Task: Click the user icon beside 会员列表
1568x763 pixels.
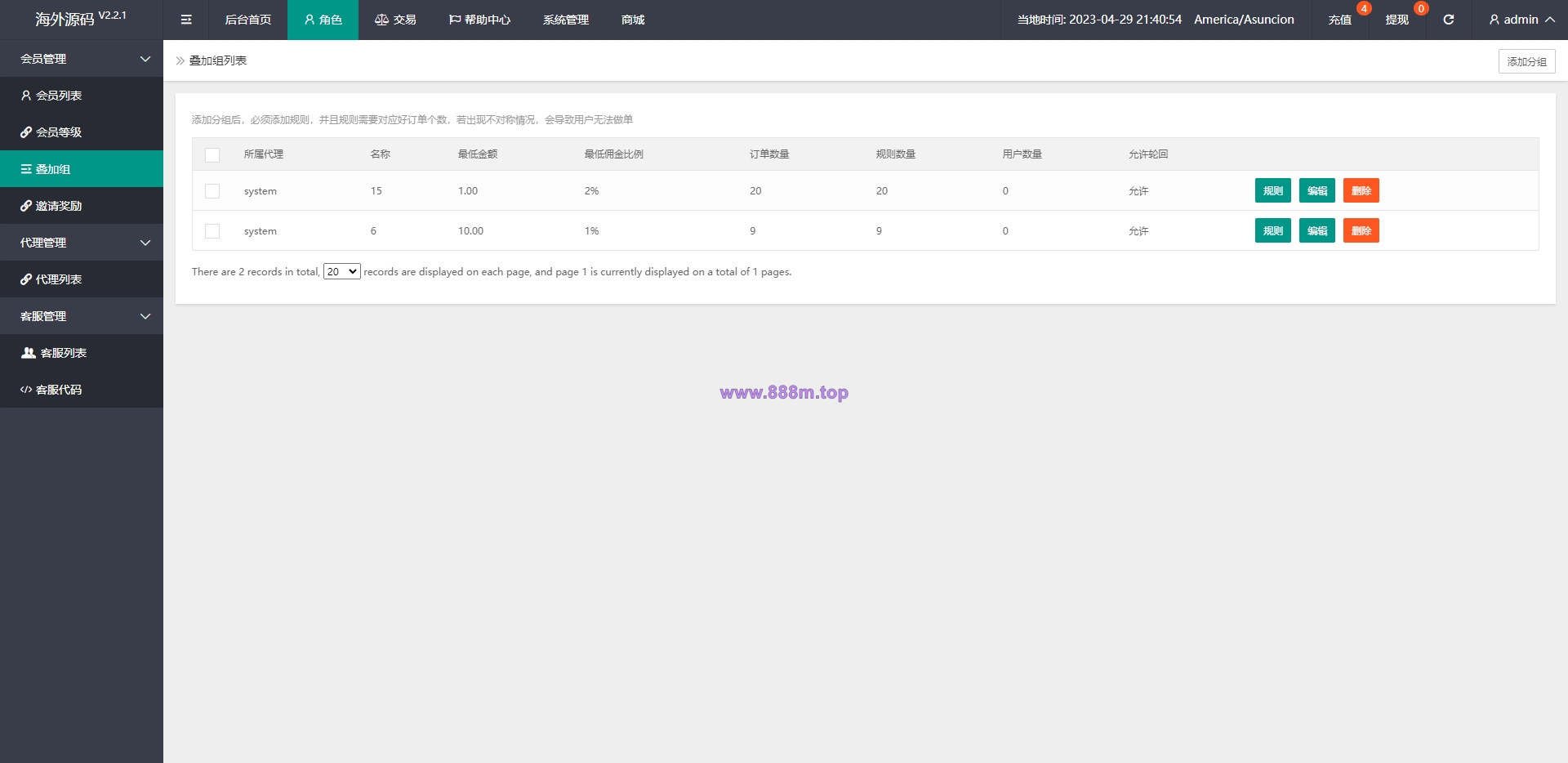Action: (26, 96)
